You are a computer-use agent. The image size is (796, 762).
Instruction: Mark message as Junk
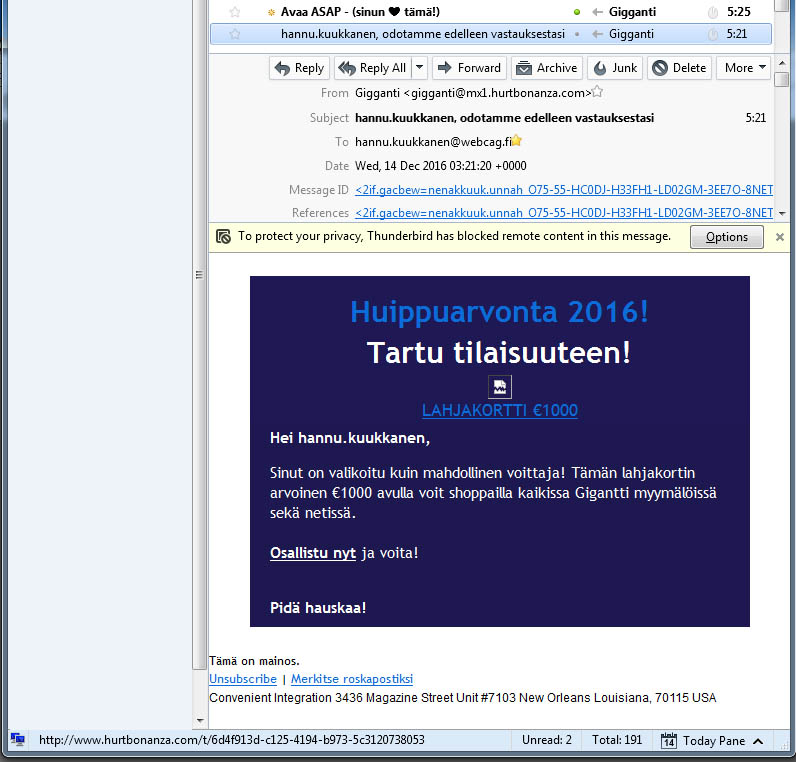tap(615, 68)
